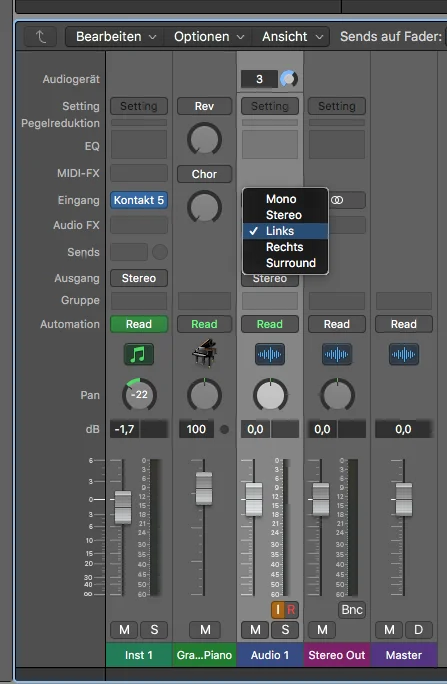The image size is (447, 684).
Task: Expand the Ansicht dropdown menu
Action: tap(292, 37)
